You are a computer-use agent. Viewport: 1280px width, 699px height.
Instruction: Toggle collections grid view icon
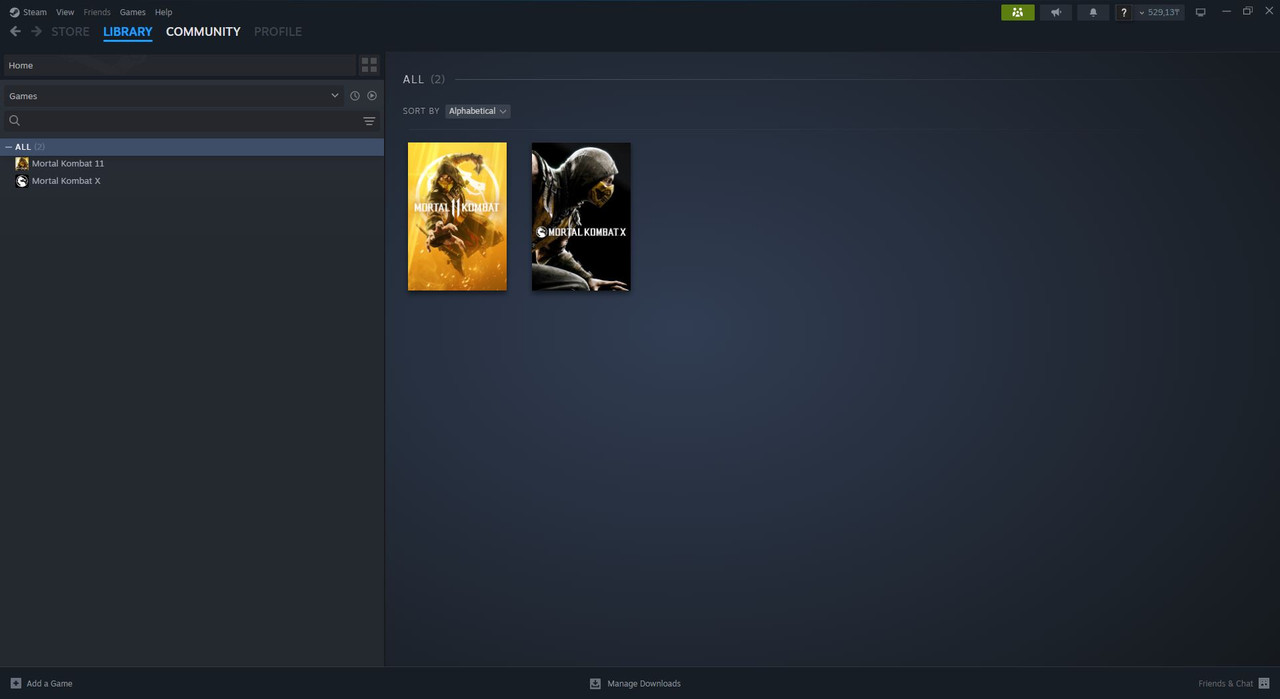click(x=370, y=65)
